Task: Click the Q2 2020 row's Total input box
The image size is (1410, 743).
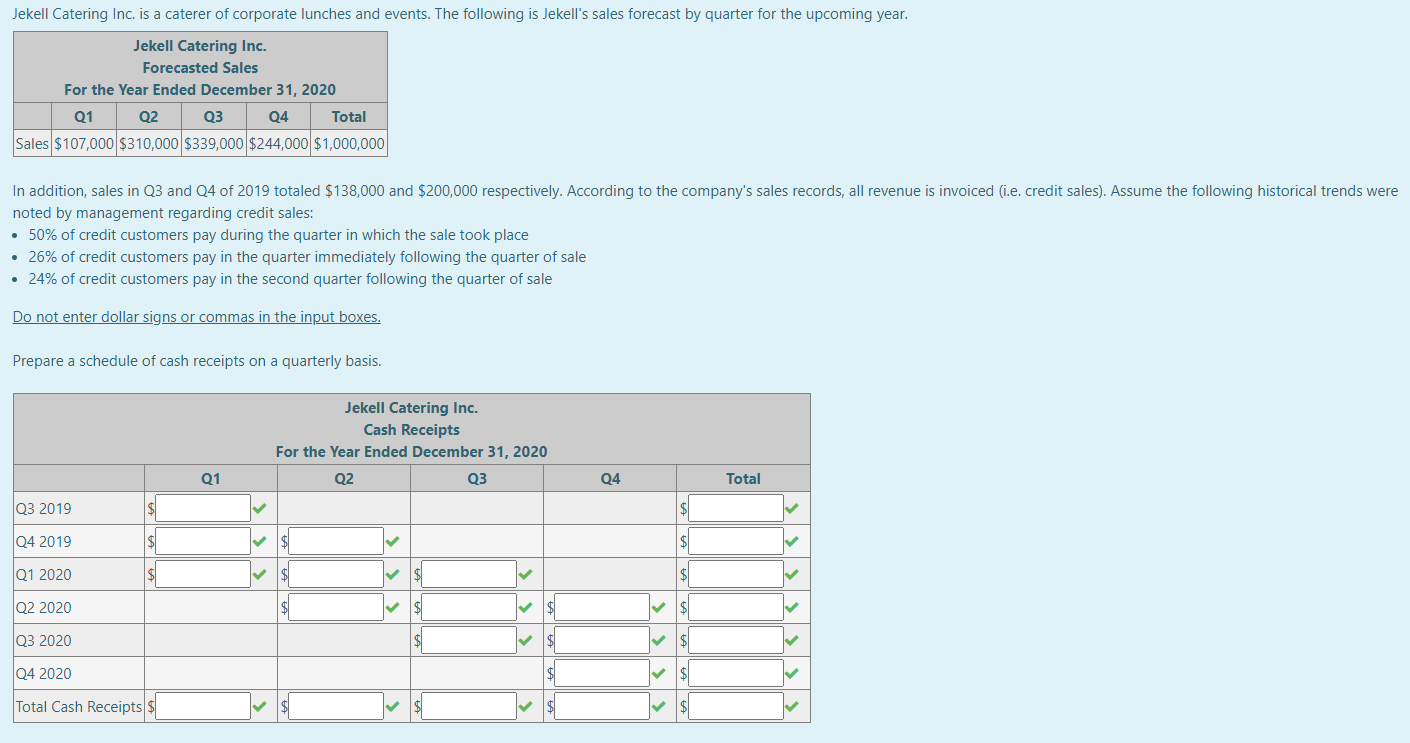Action: (736, 607)
